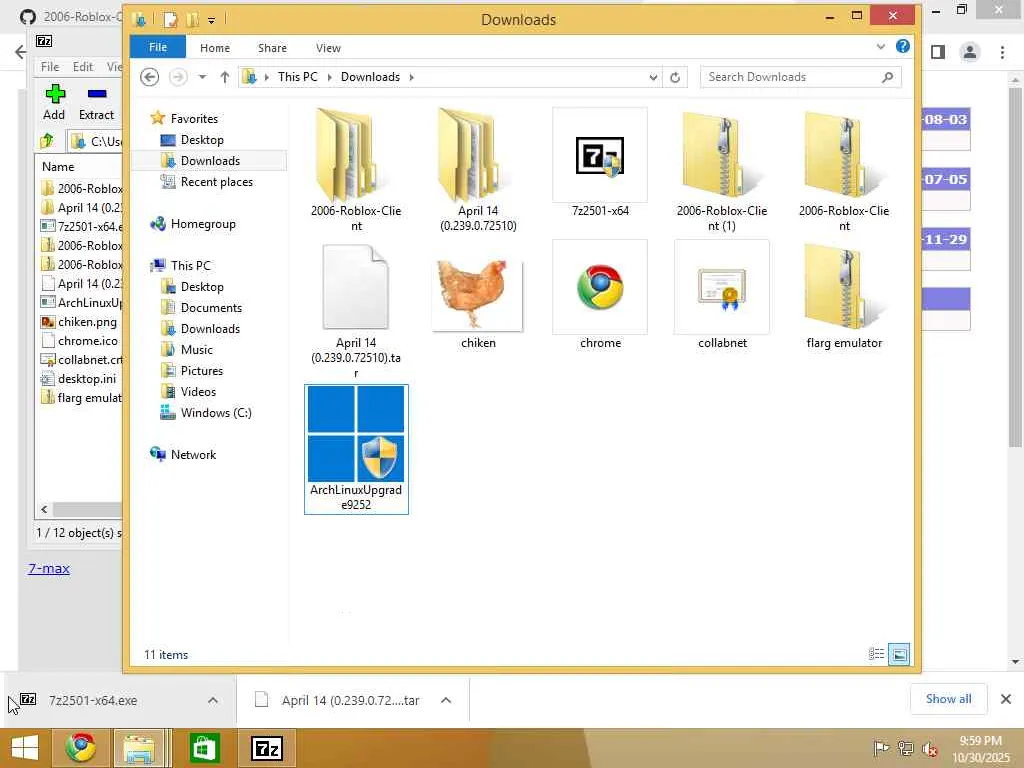Viewport: 1024px width, 768px height.
Task: Expand the Downloads breadcrumb arrow
Action: (x=411, y=77)
